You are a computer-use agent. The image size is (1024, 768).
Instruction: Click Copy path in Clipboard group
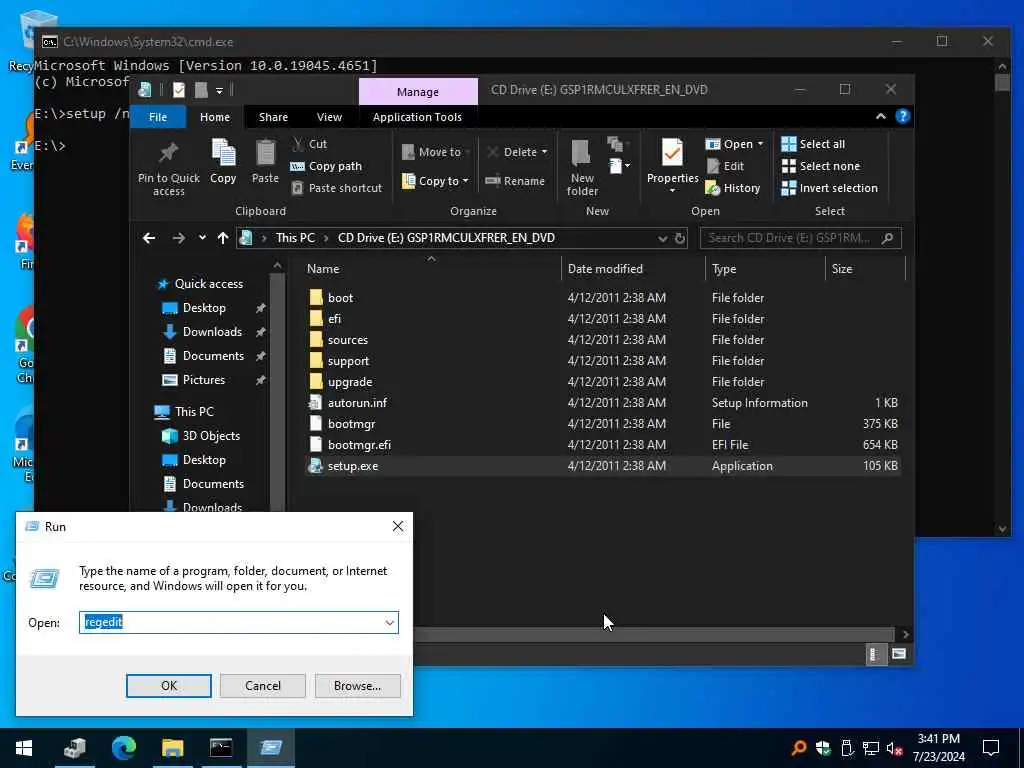pos(326,166)
